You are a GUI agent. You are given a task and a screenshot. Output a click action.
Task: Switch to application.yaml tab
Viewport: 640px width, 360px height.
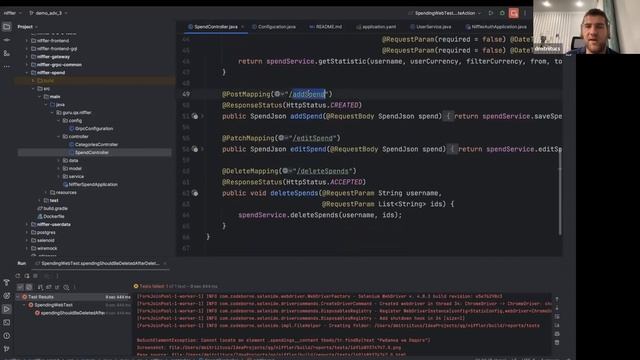point(376,27)
